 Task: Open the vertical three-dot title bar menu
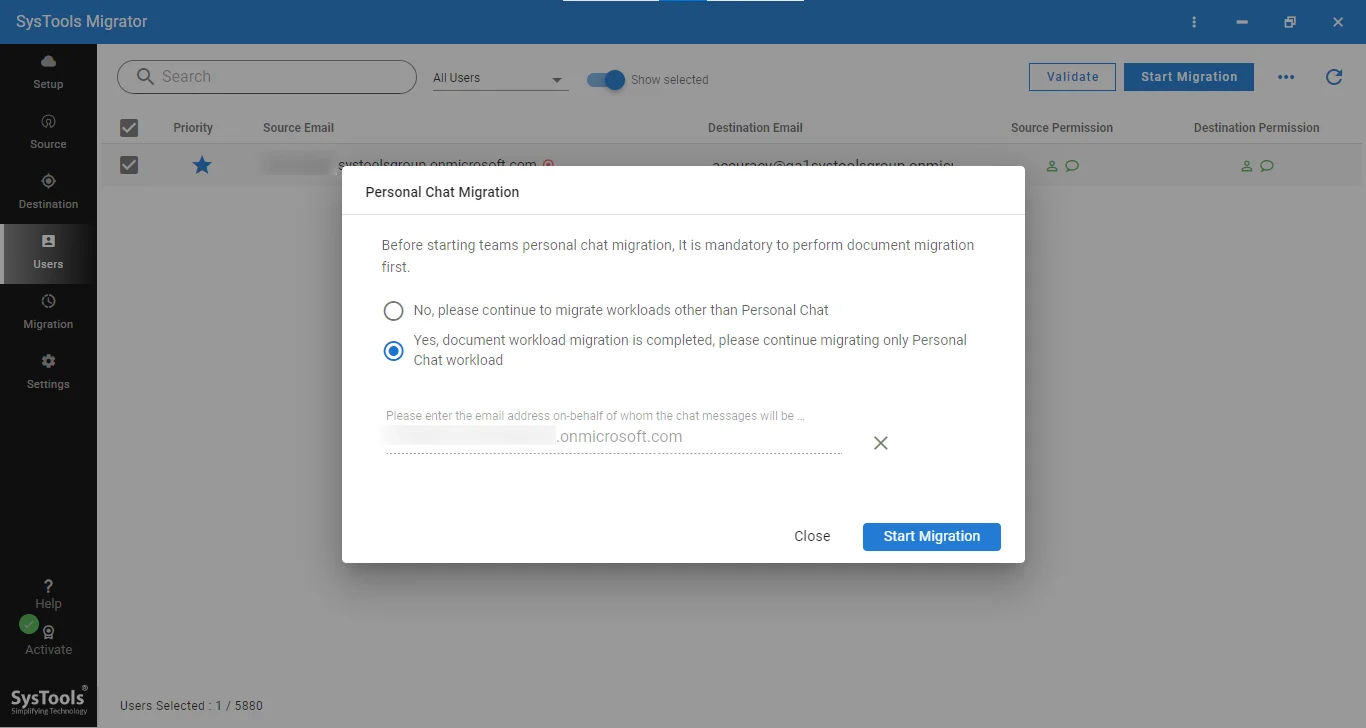point(1193,22)
